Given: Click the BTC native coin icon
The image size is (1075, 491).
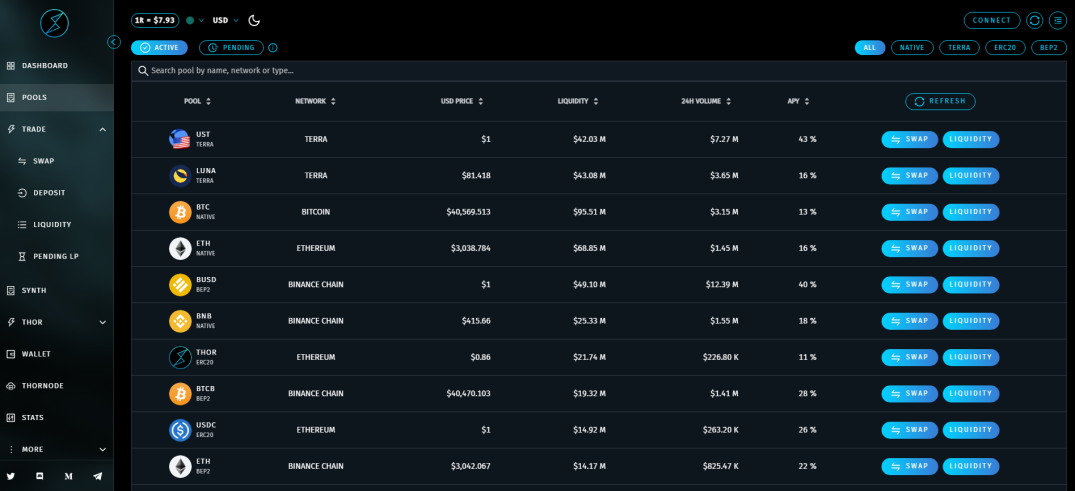Looking at the screenshot, I should coord(180,212).
